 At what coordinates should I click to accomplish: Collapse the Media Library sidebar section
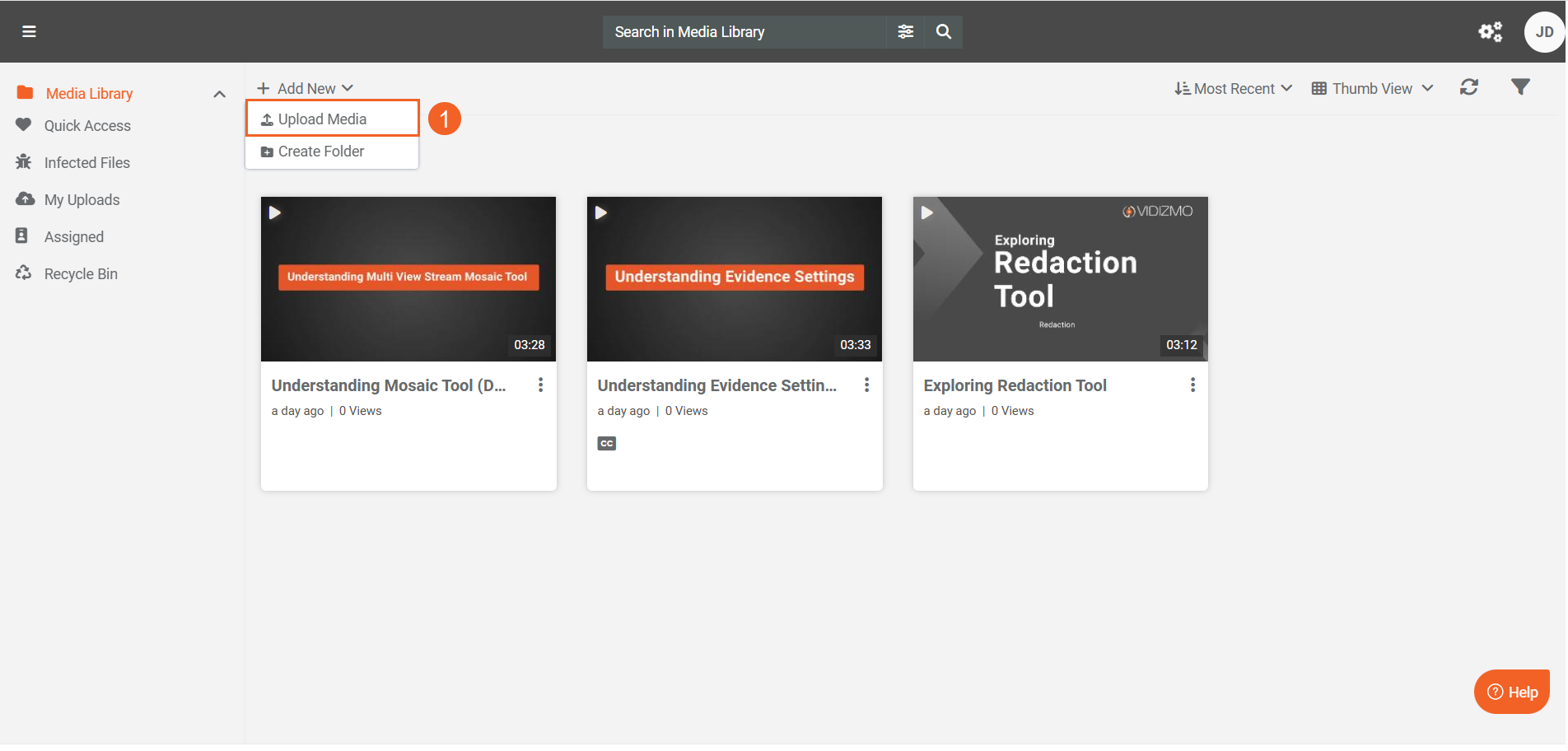pyautogui.click(x=219, y=94)
